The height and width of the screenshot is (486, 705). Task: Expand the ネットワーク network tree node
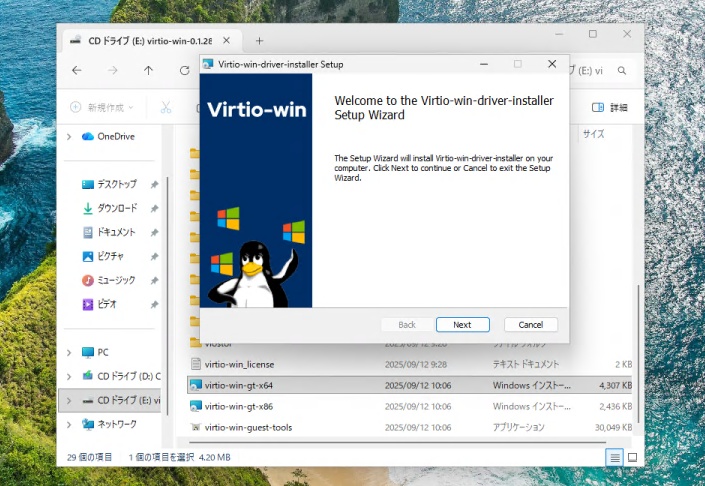click(68, 424)
